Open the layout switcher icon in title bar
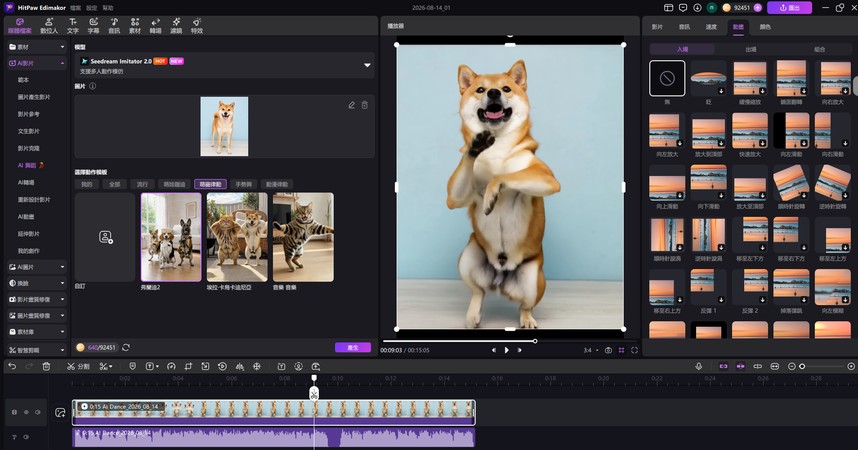The image size is (858, 450). pos(669,8)
